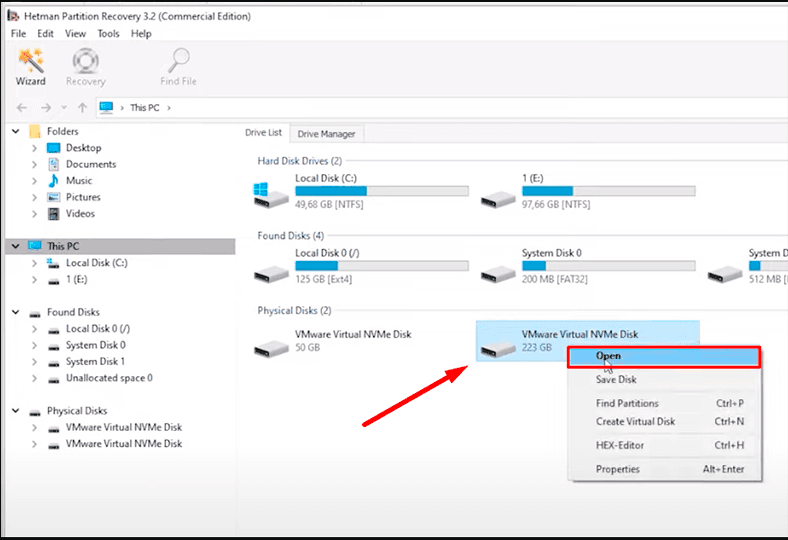Select Videos in the folder tree
Viewport: 788px width, 540px height.
pos(80,214)
